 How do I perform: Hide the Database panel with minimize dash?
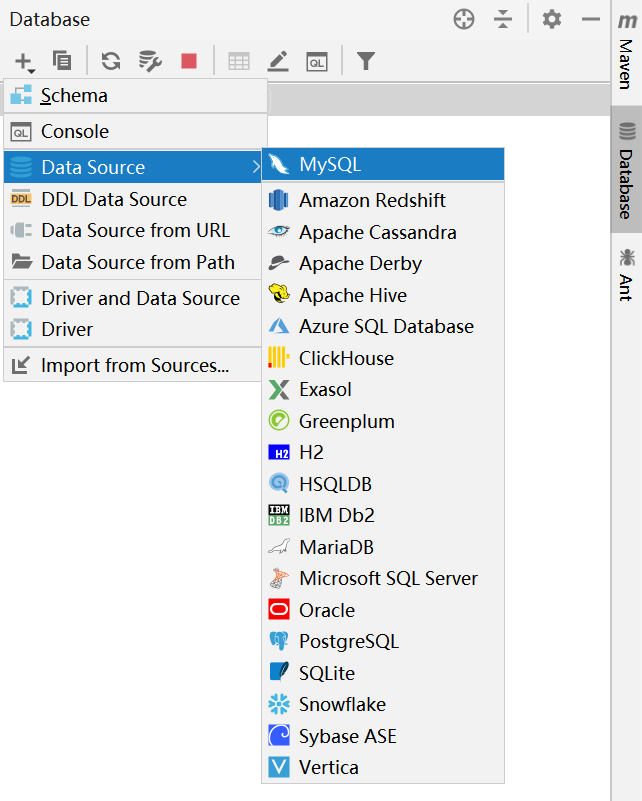(591, 19)
